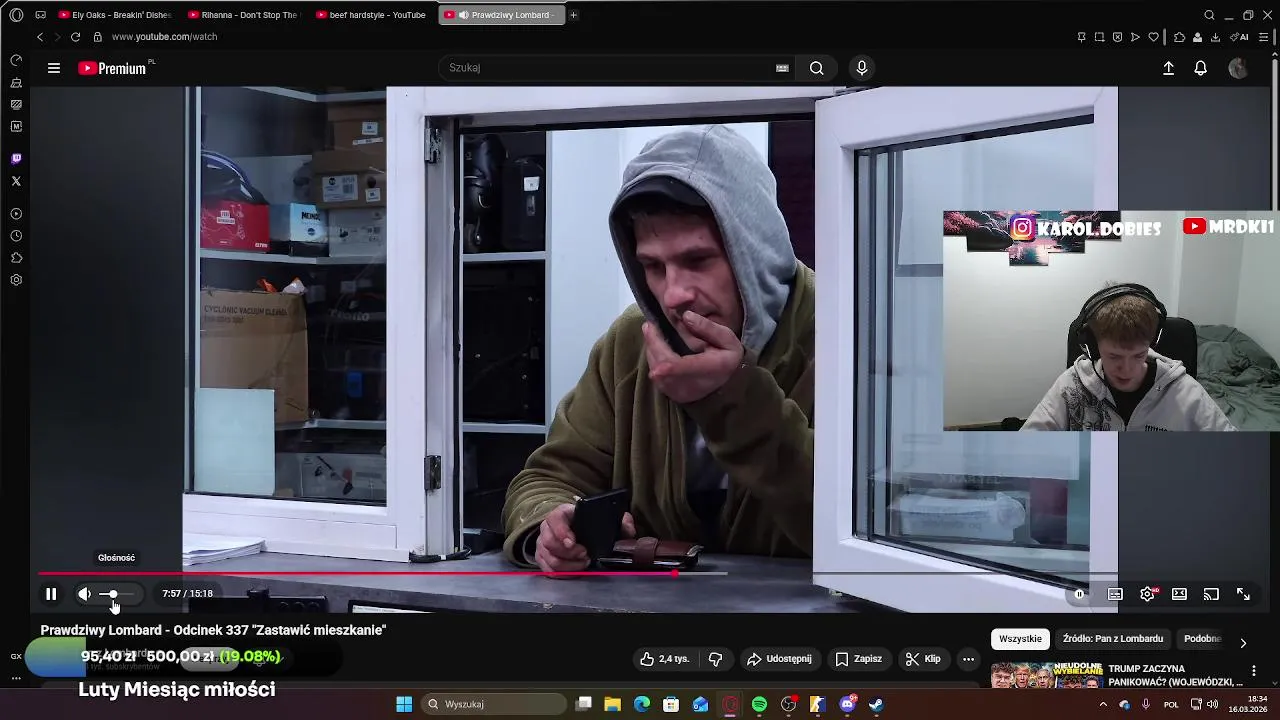
Task: Select the Wszystkie filter chip
Action: pos(1020,639)
